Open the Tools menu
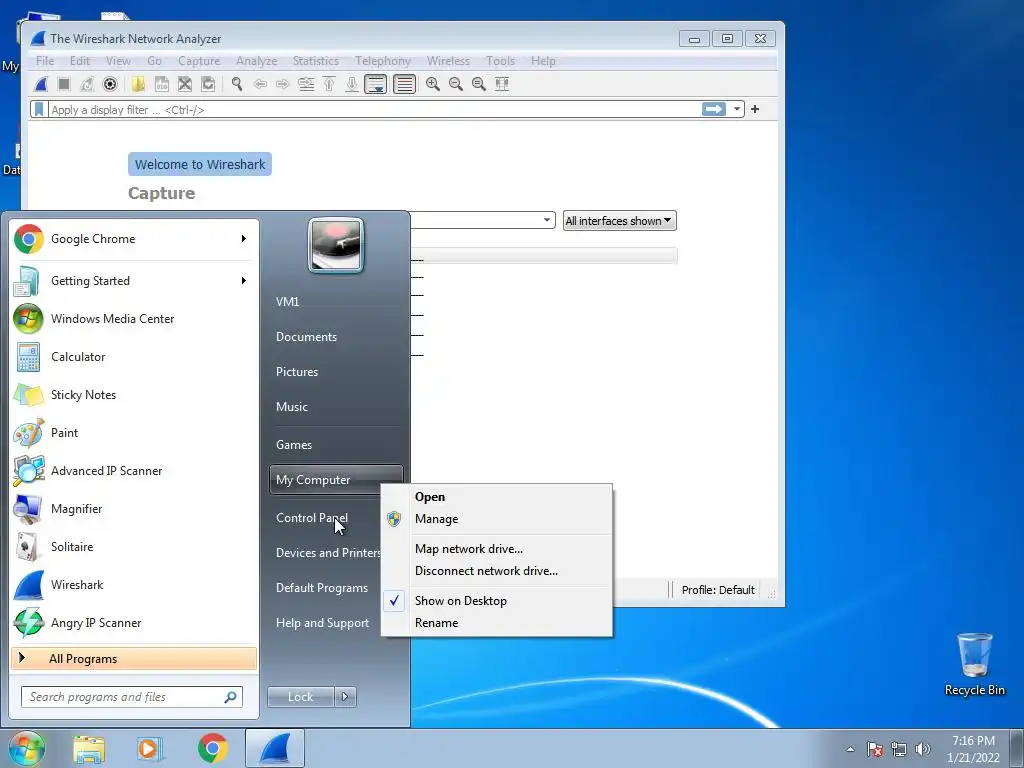Screen dimensions: 1024x768 pyautogui.click(x=500, y=61)
